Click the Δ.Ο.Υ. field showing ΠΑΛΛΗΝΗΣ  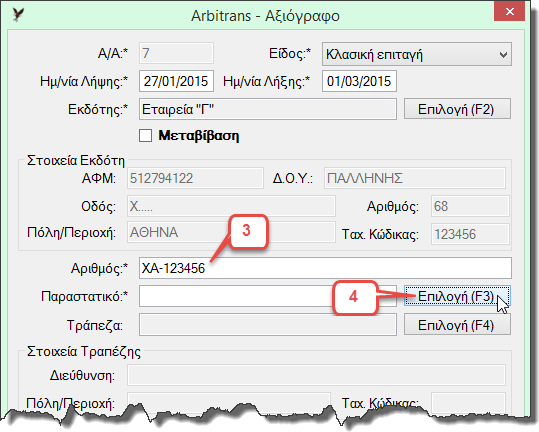tap(415, 178)
